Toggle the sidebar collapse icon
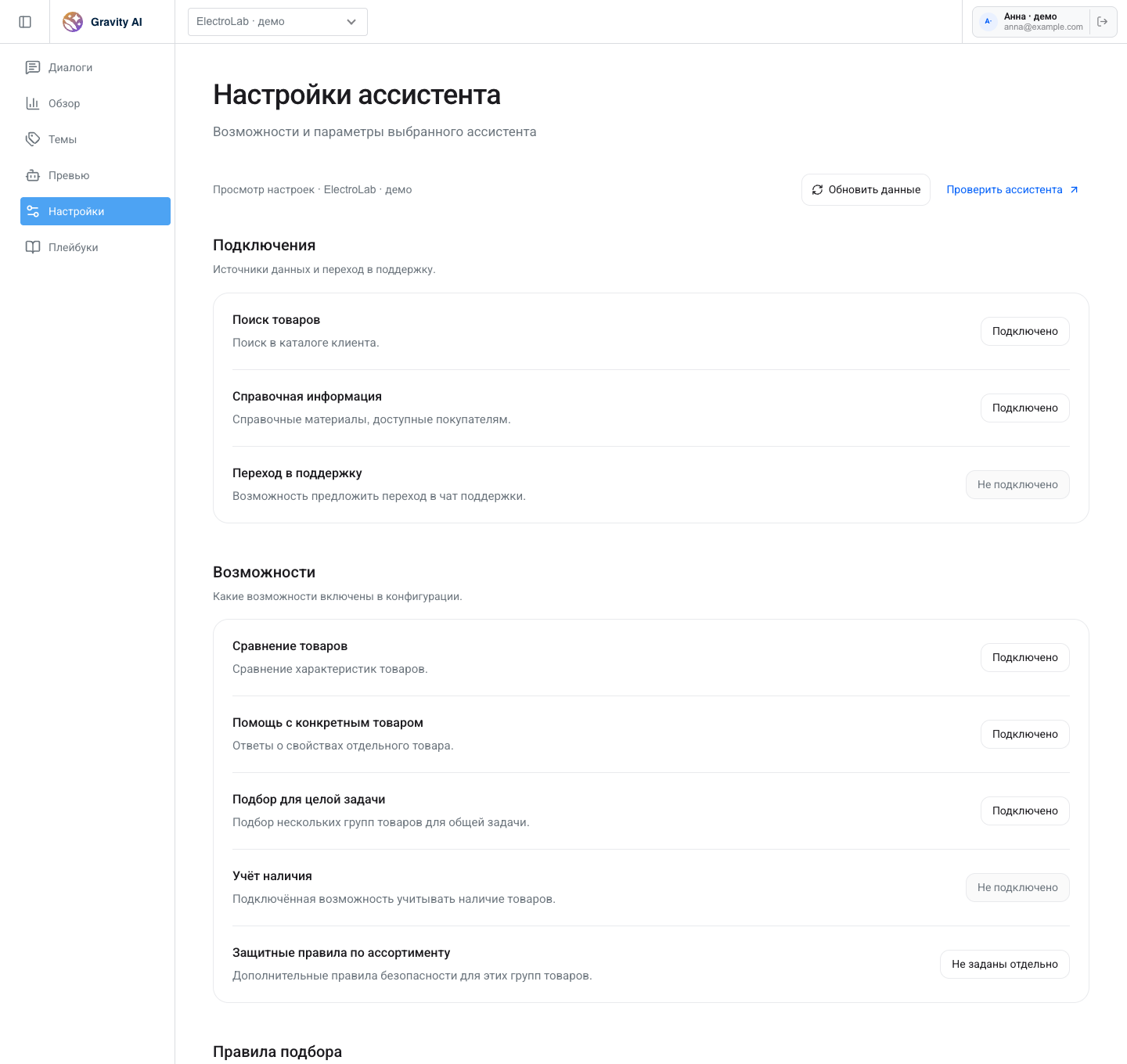The width and height of the screenshot is (1127, 1064). click(x=25, y=22)
